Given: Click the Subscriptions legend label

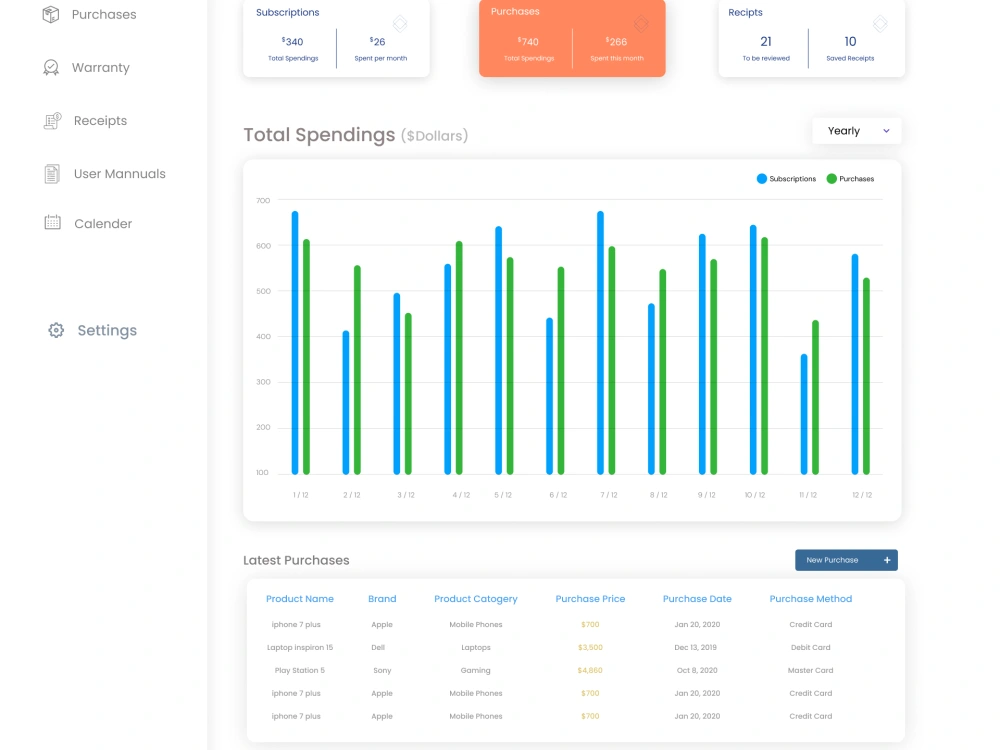Looking at the screenshot, I should [792, 179].
